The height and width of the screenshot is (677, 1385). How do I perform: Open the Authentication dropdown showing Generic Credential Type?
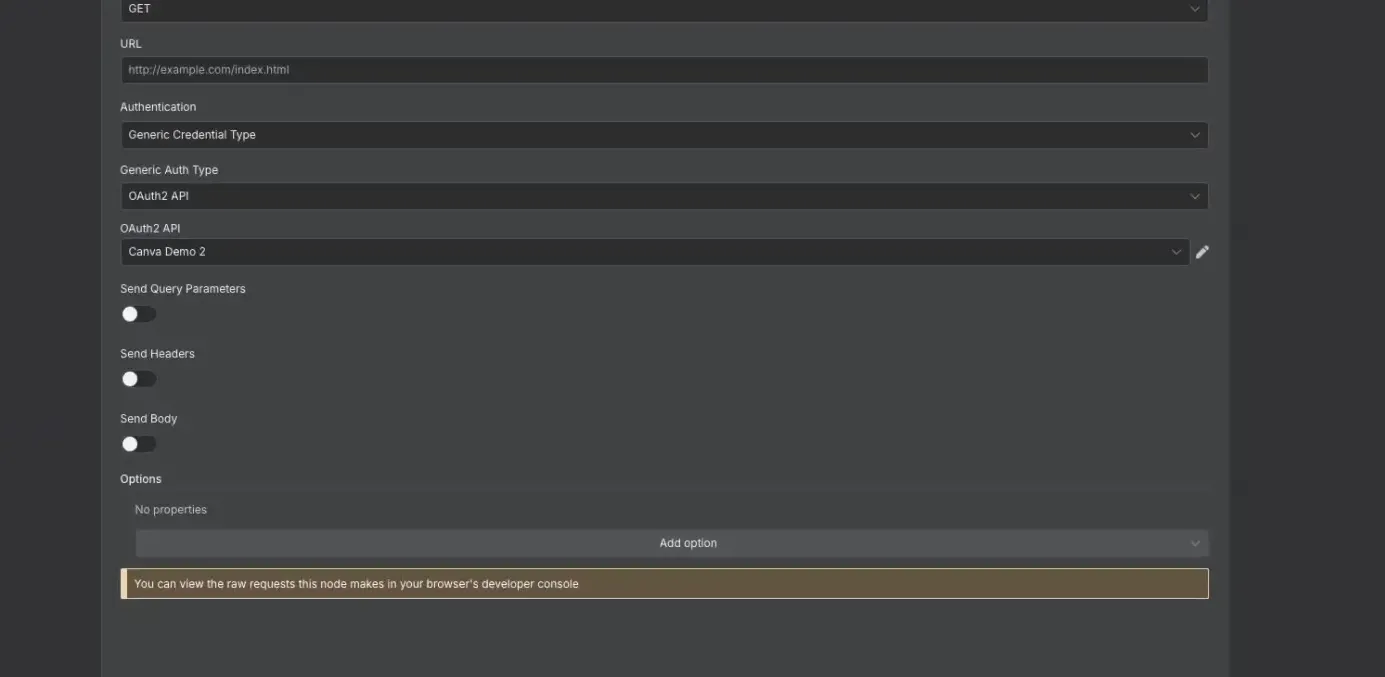[664, 135]
